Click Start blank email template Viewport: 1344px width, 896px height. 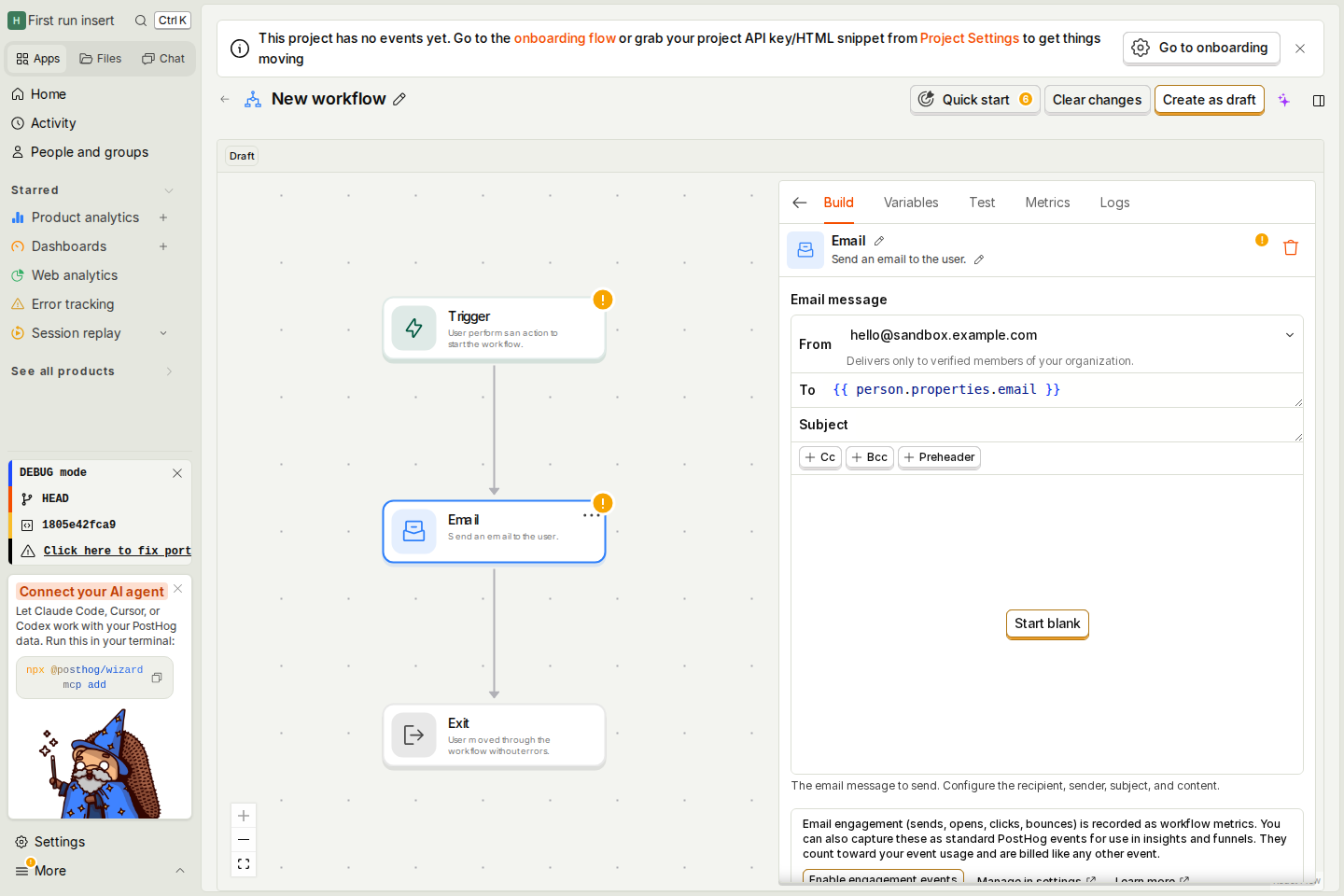click(1047, 623)
